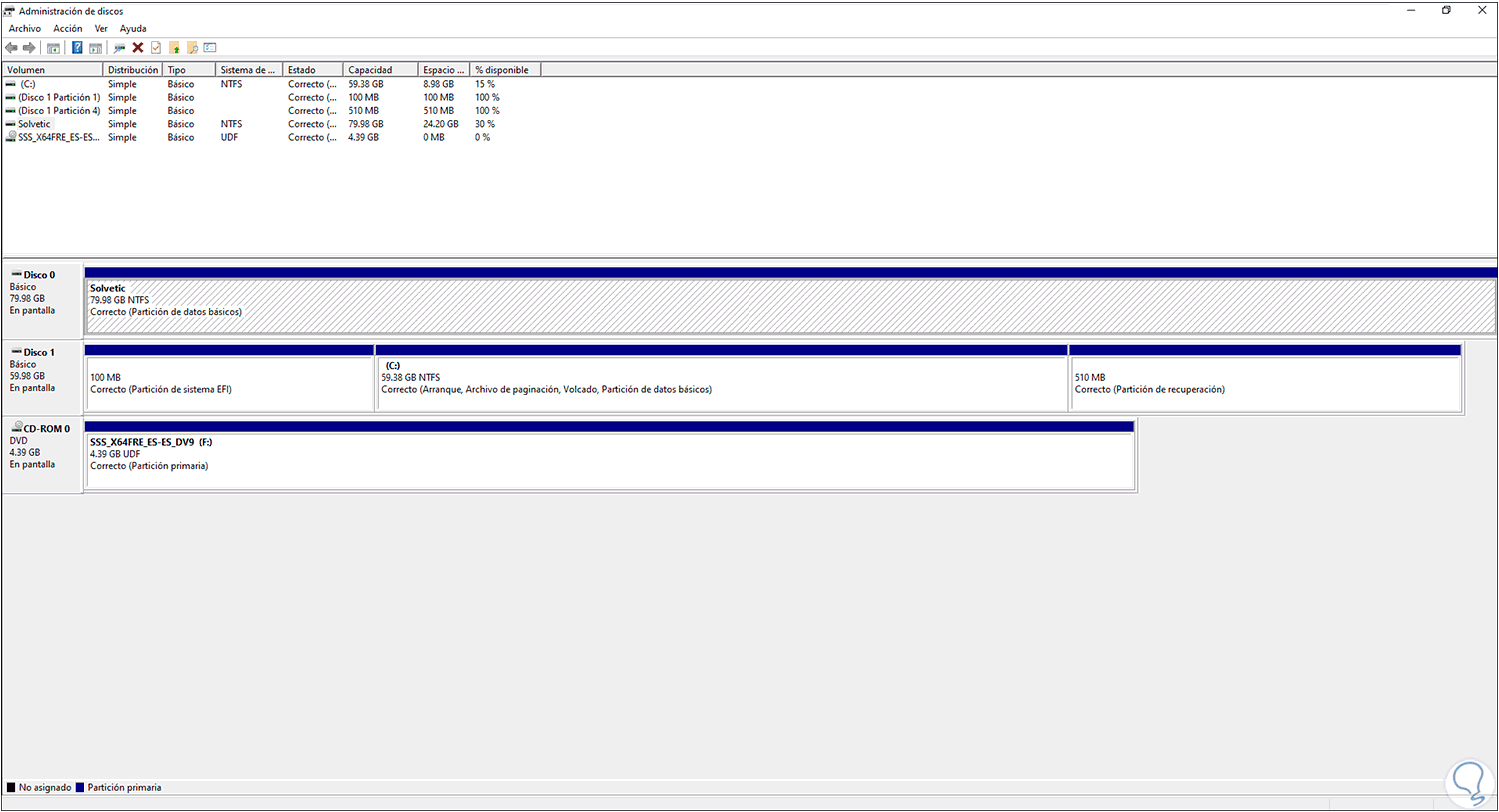The width and height of the screenshot is (1499, 812).
Task: Toggle the action pane icon
Action: pyautogui.click(x=95, y=47)
